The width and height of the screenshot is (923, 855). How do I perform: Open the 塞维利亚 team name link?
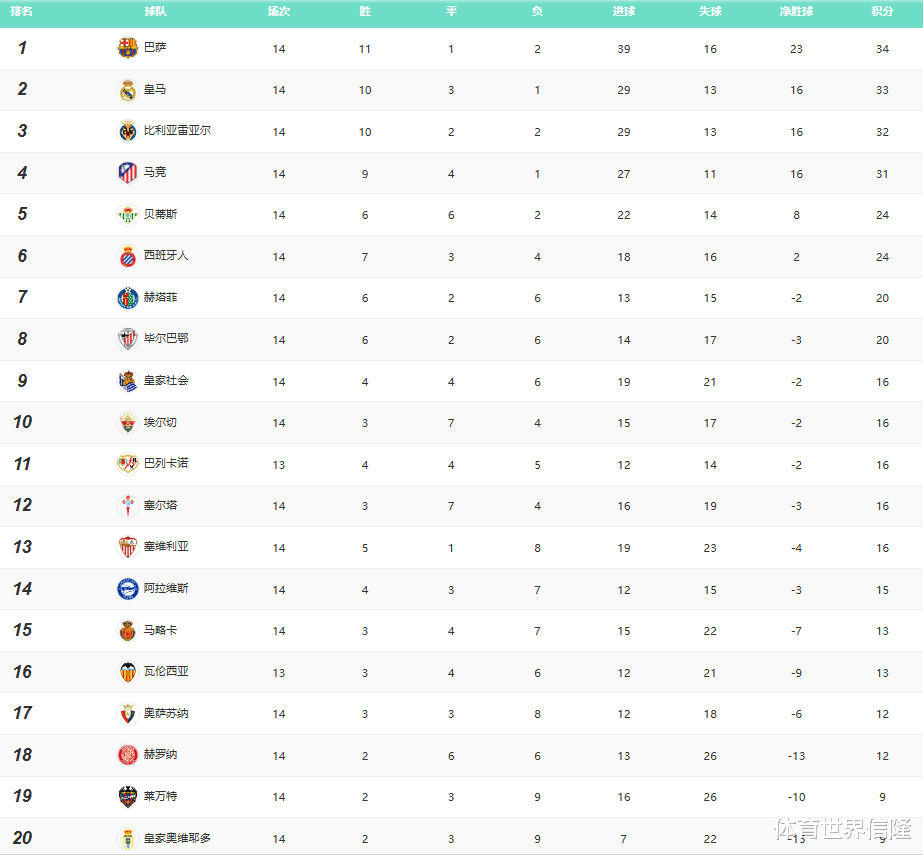[166, 547]
